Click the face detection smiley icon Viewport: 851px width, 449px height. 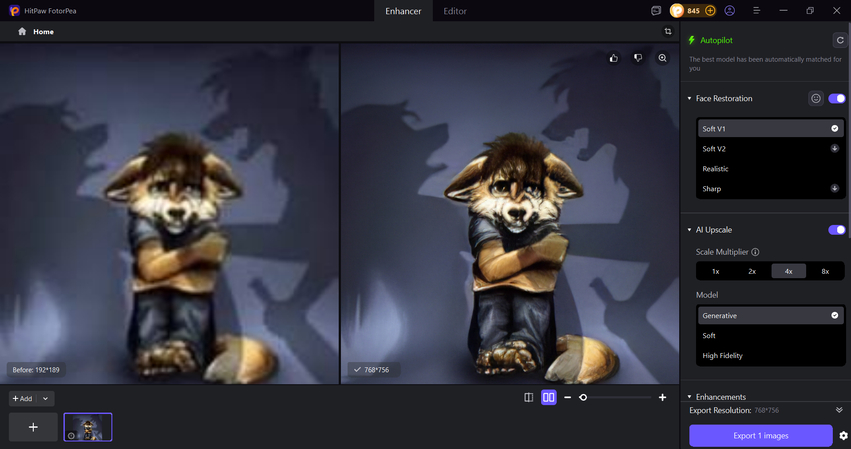(816, 98)
